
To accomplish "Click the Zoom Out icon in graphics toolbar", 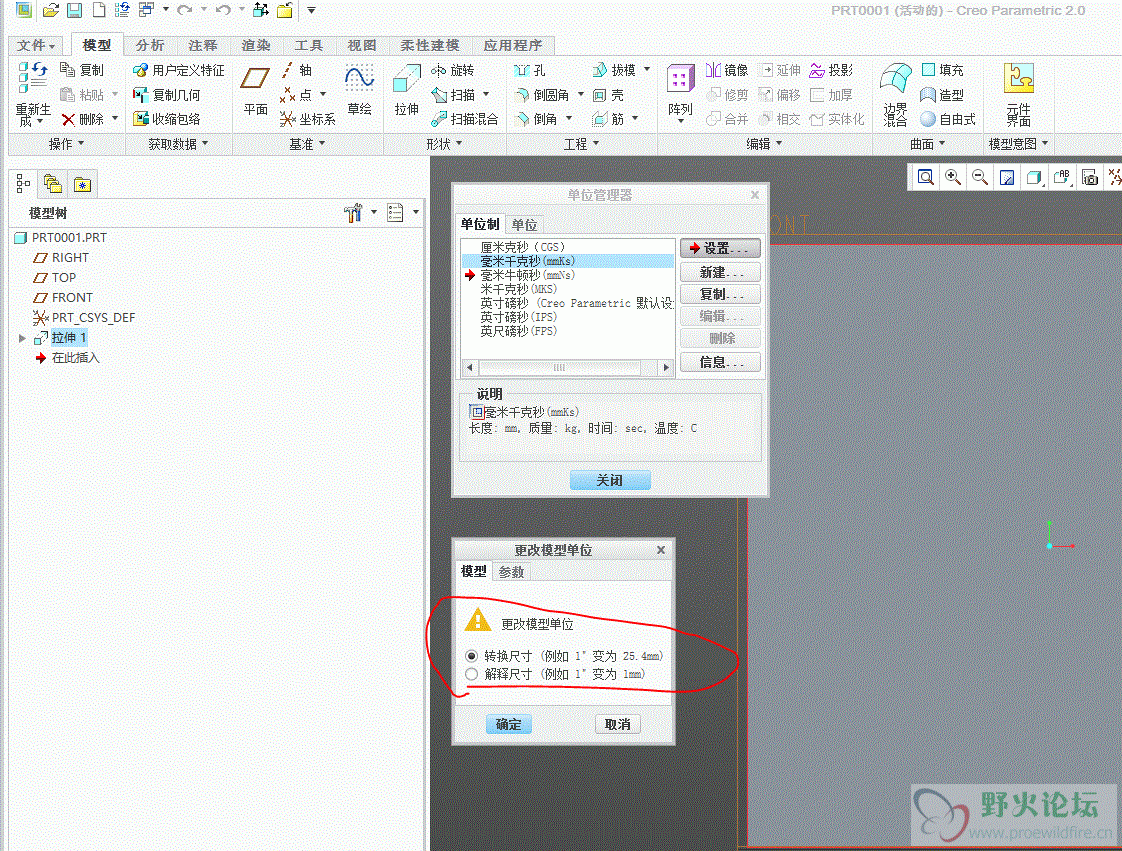I will (x=980, y=177).
